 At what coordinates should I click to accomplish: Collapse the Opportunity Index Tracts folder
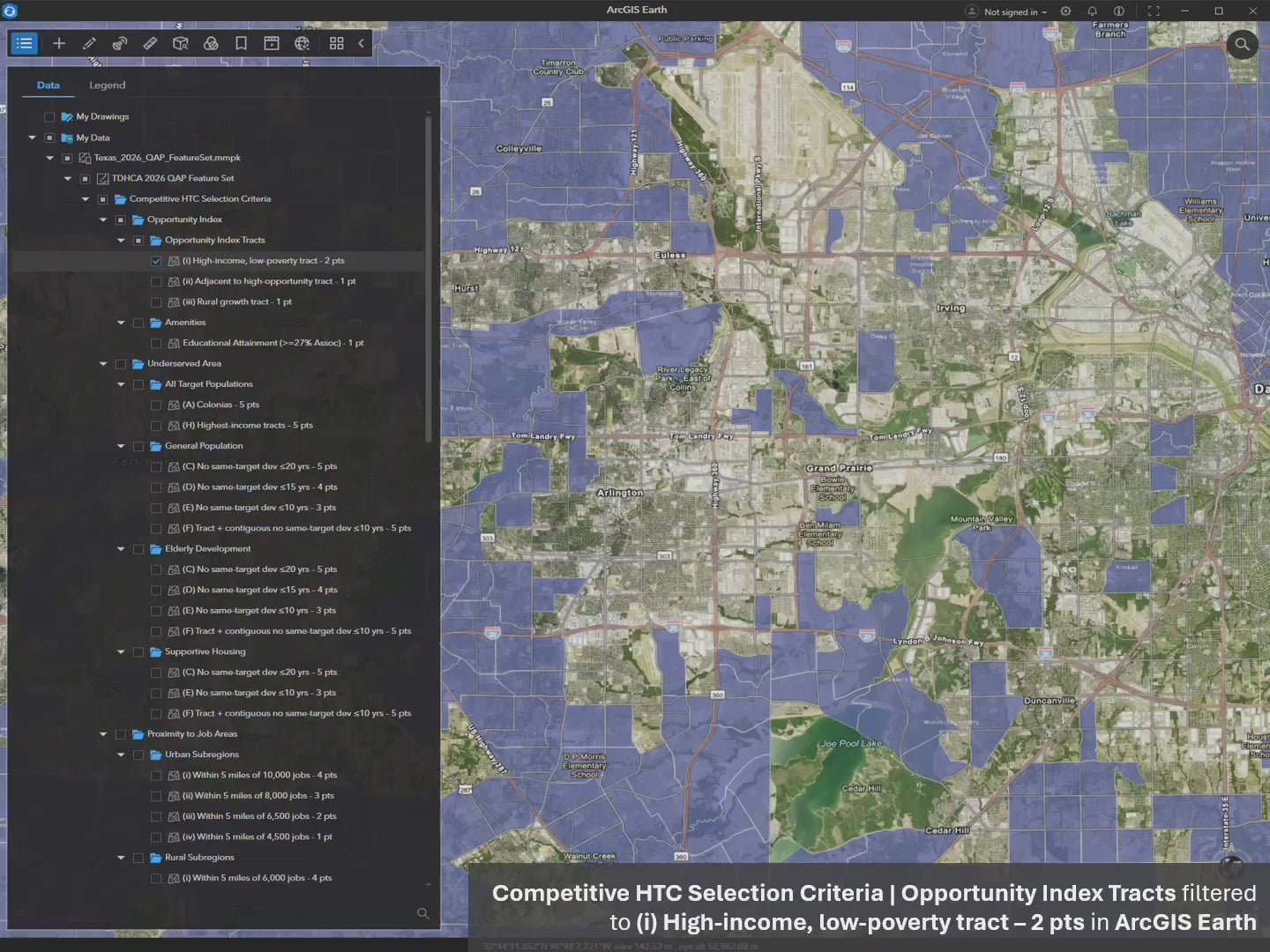tap(121, 240)
